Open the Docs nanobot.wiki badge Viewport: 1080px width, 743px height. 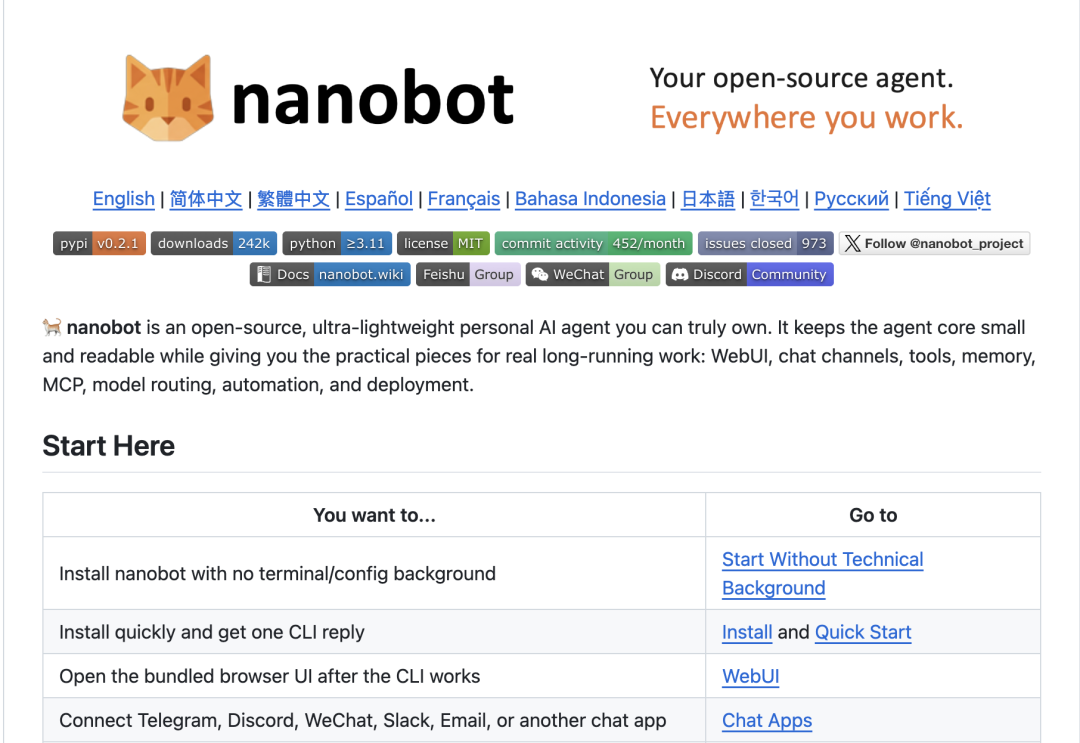tap(330, 274)
